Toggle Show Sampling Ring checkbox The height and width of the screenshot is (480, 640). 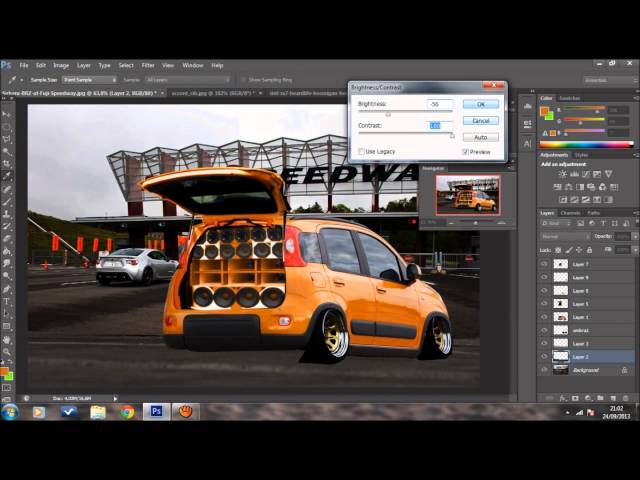[243, 80]
